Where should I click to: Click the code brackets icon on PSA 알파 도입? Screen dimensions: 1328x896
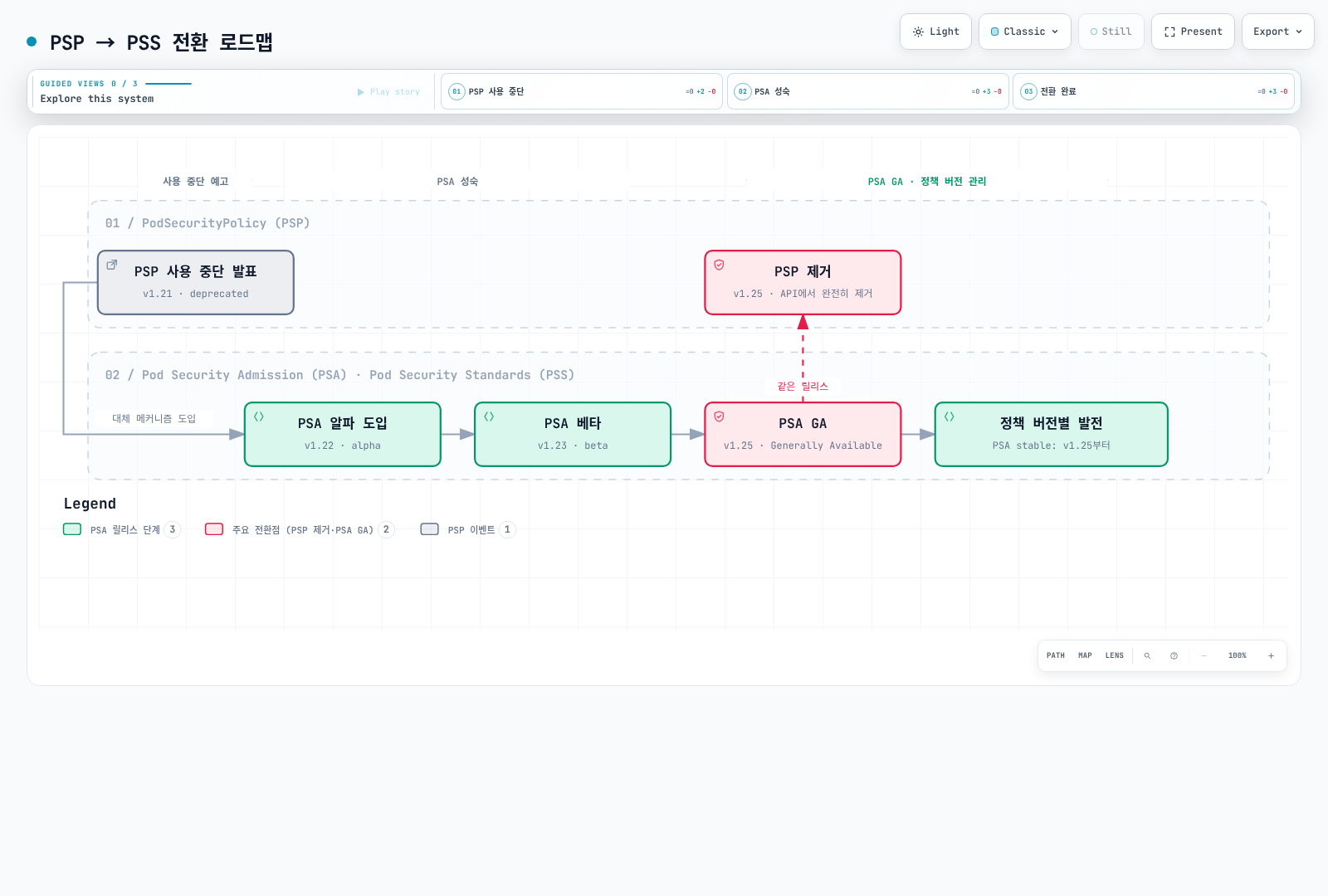tap(259, 416)
